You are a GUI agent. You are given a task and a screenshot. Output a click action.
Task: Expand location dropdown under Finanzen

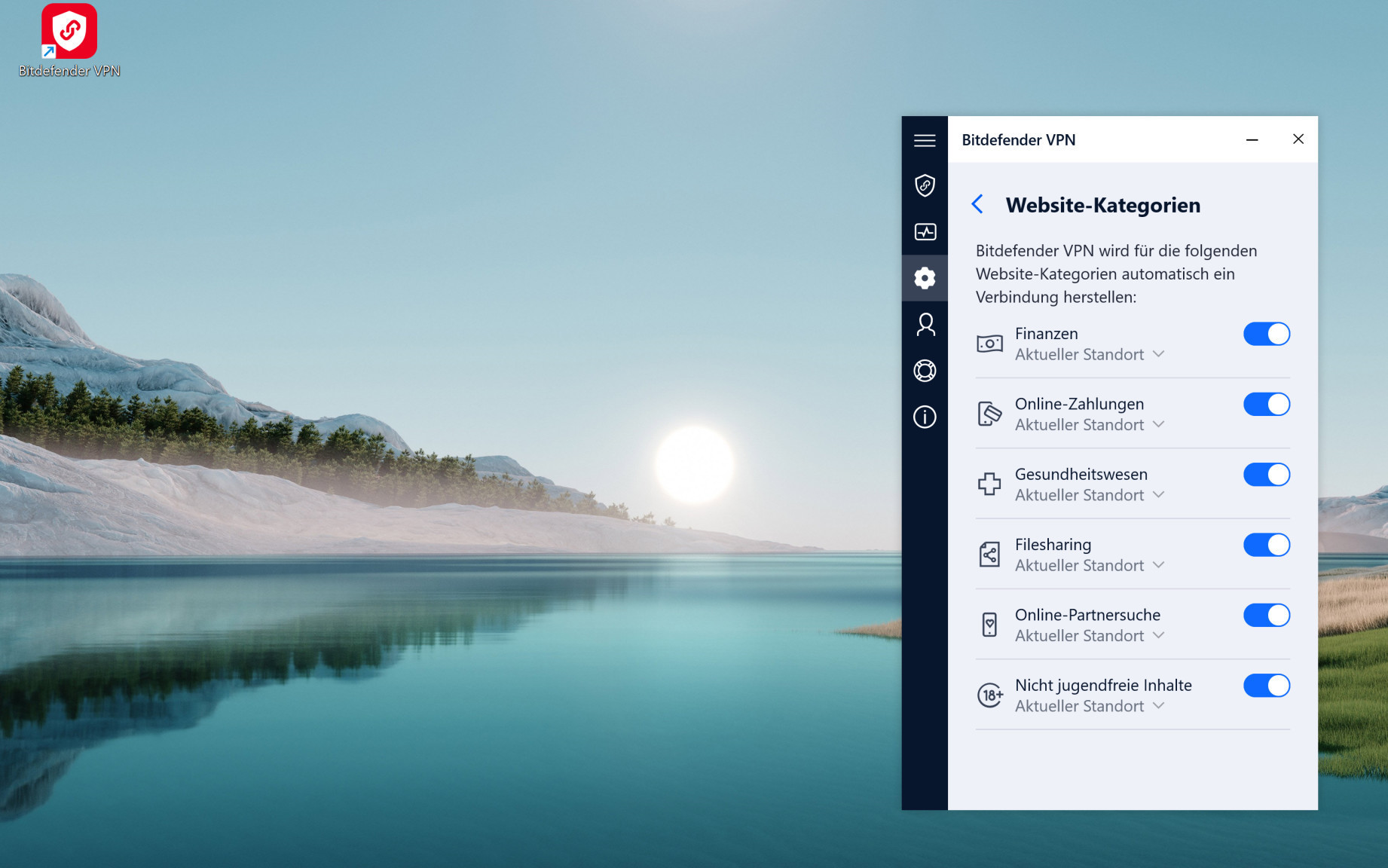tap(1090, 354)
